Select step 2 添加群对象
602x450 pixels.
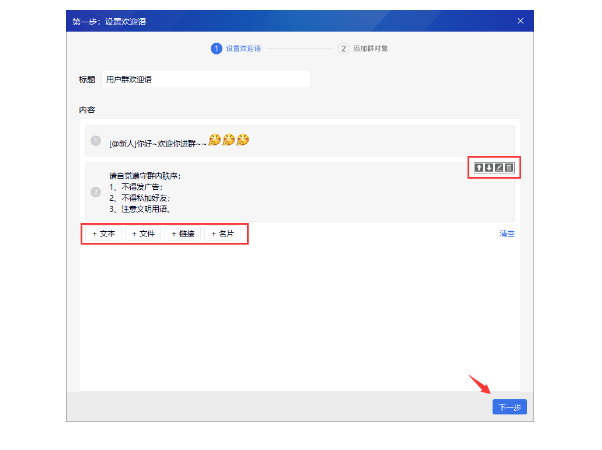tap(363, 48)
